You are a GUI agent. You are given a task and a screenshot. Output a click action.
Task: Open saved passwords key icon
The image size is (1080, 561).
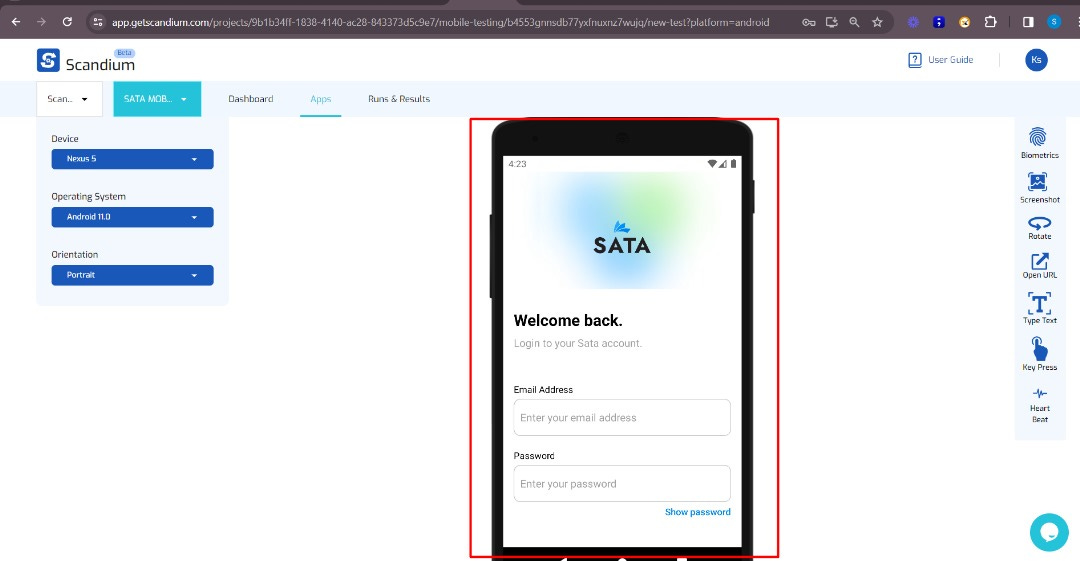coord(809,22)
